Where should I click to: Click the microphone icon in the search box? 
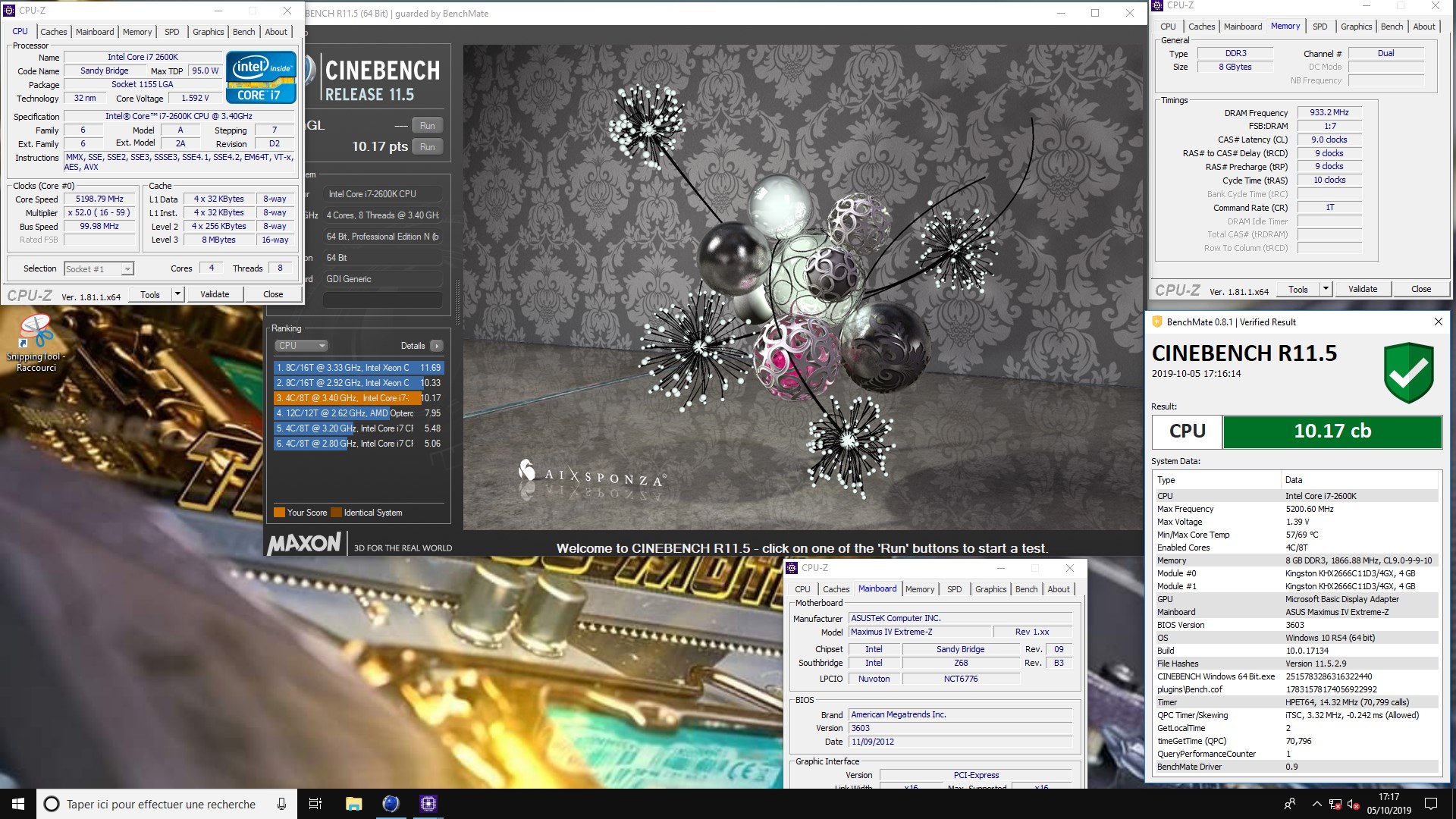coord(281,804)
